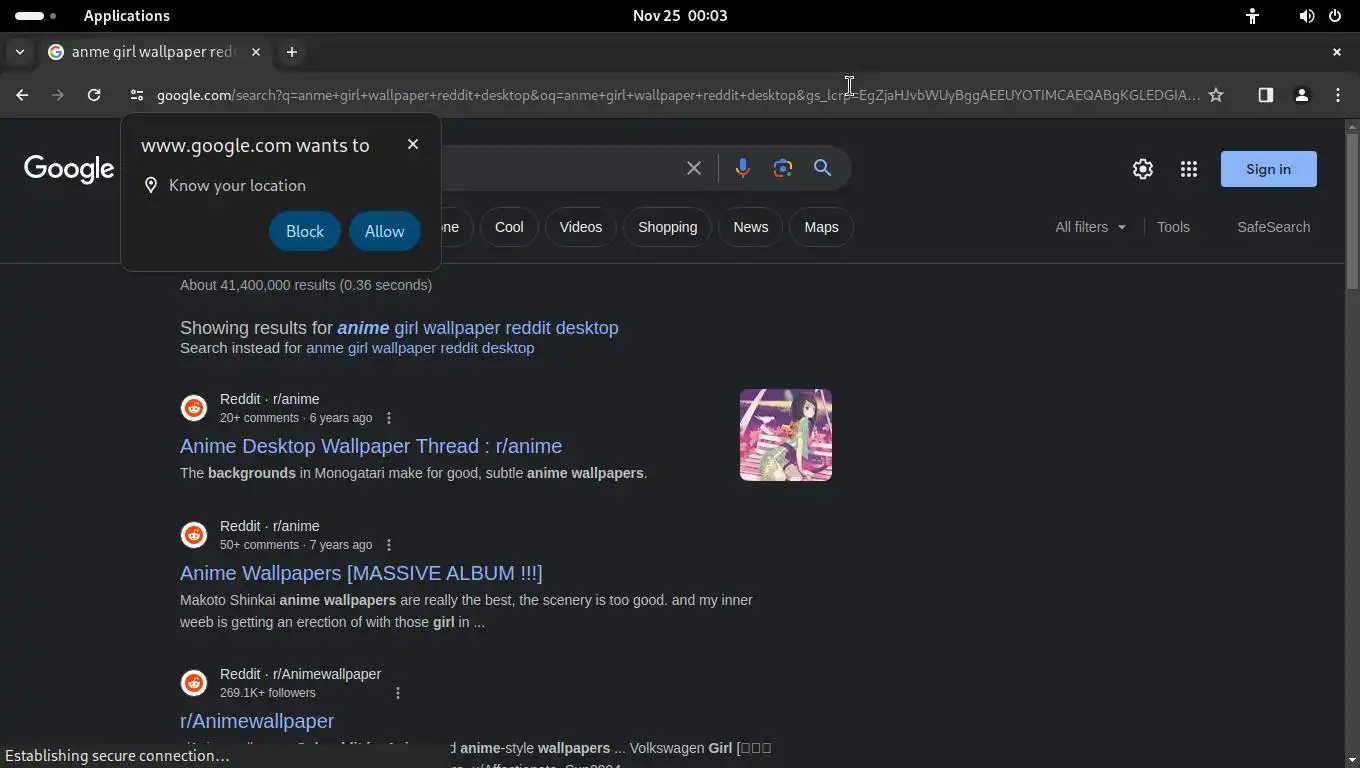This screenshot has width=1360, height=768.
Task: Open more options for r/Animewallpaper result
Action: tap(398, 693)
